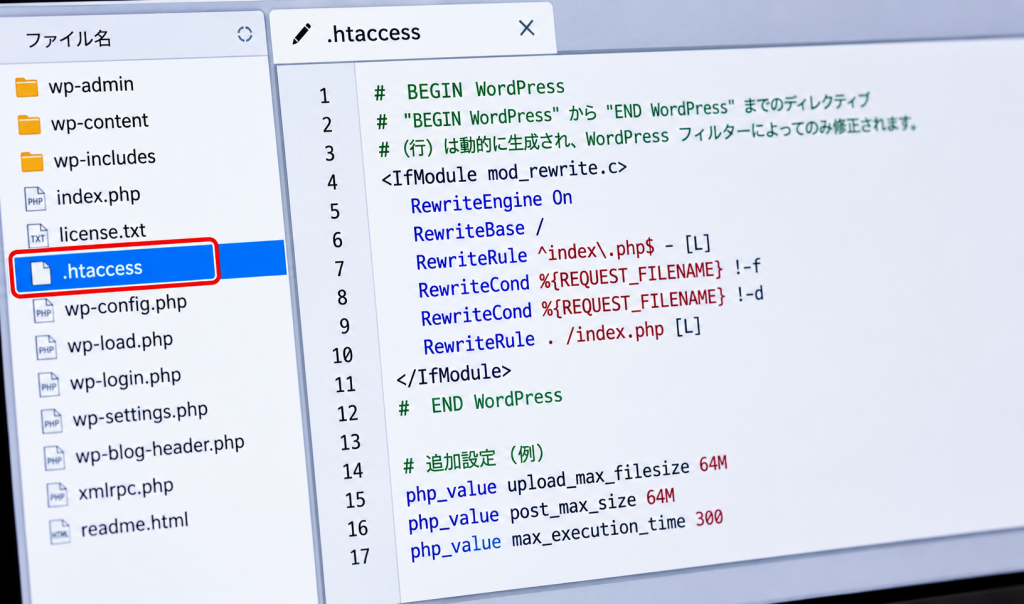Click the ファイル名 column header

coord(68,39)
